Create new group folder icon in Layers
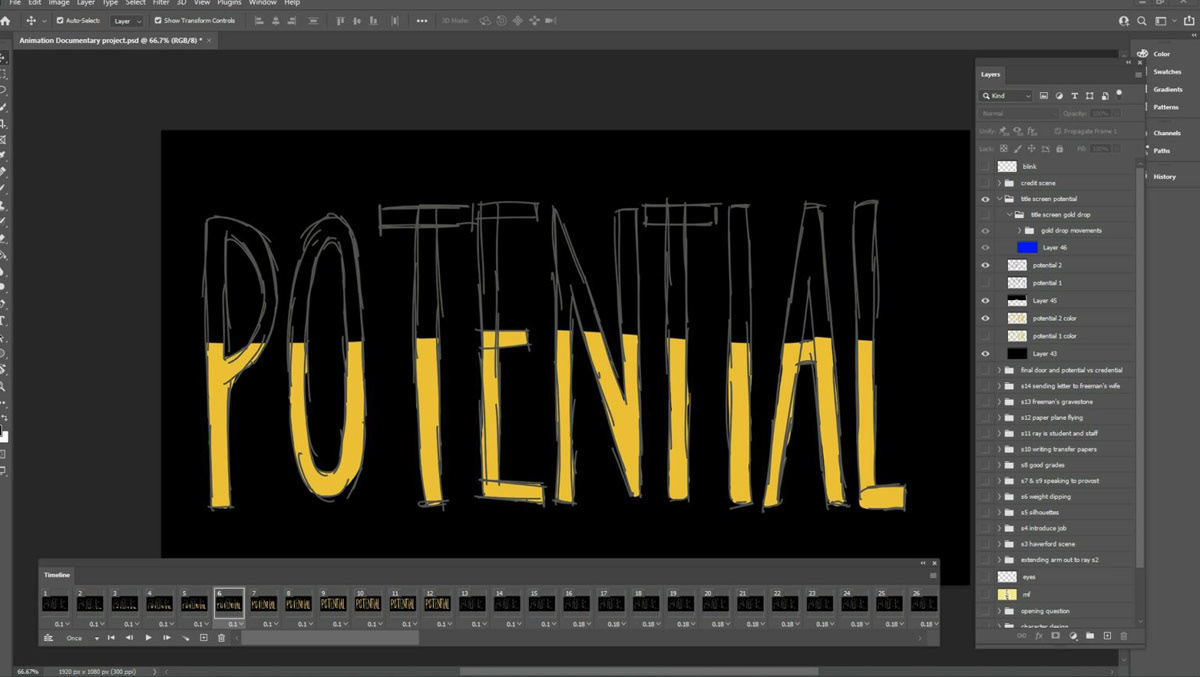The image size is (1200, 677). [x=1090, y=635]
